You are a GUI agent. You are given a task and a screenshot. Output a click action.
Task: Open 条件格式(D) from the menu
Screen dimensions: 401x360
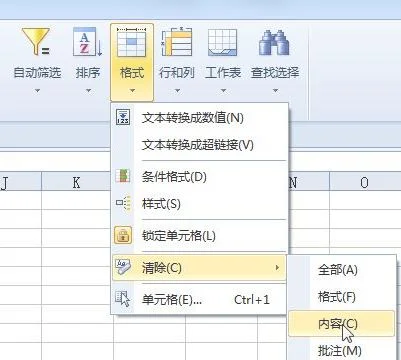[199, 176]
